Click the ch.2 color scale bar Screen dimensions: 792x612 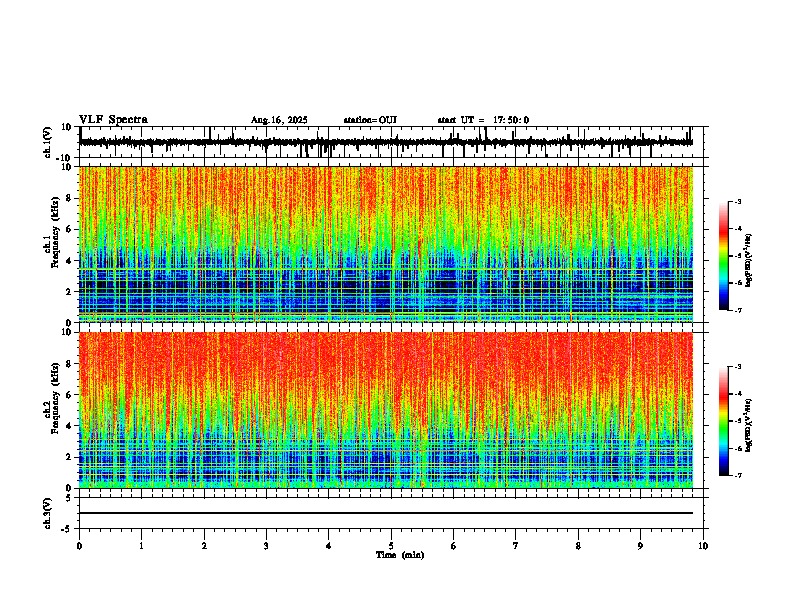tap(724, 421)
